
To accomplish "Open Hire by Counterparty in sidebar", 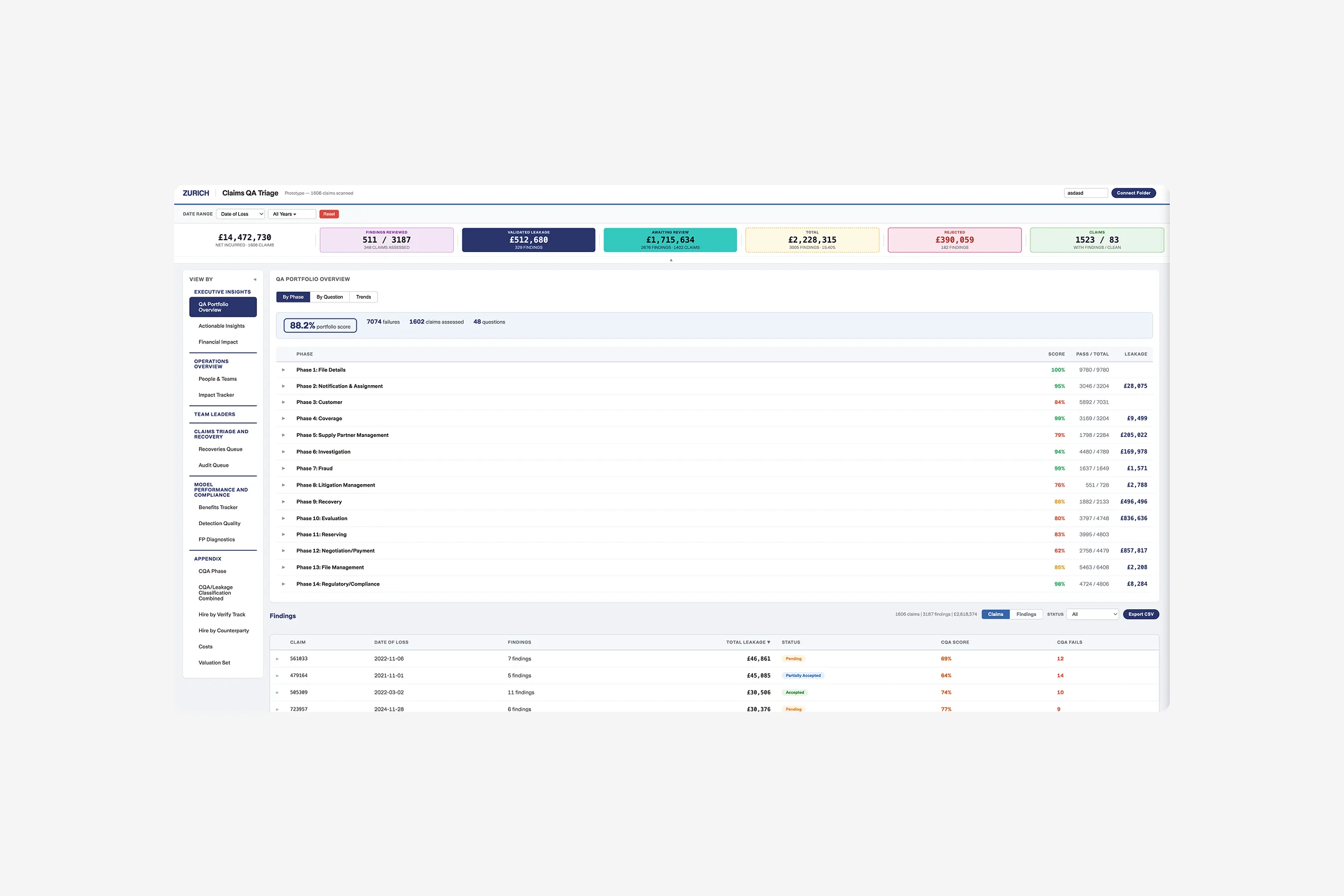I will [x=224, y=630].
